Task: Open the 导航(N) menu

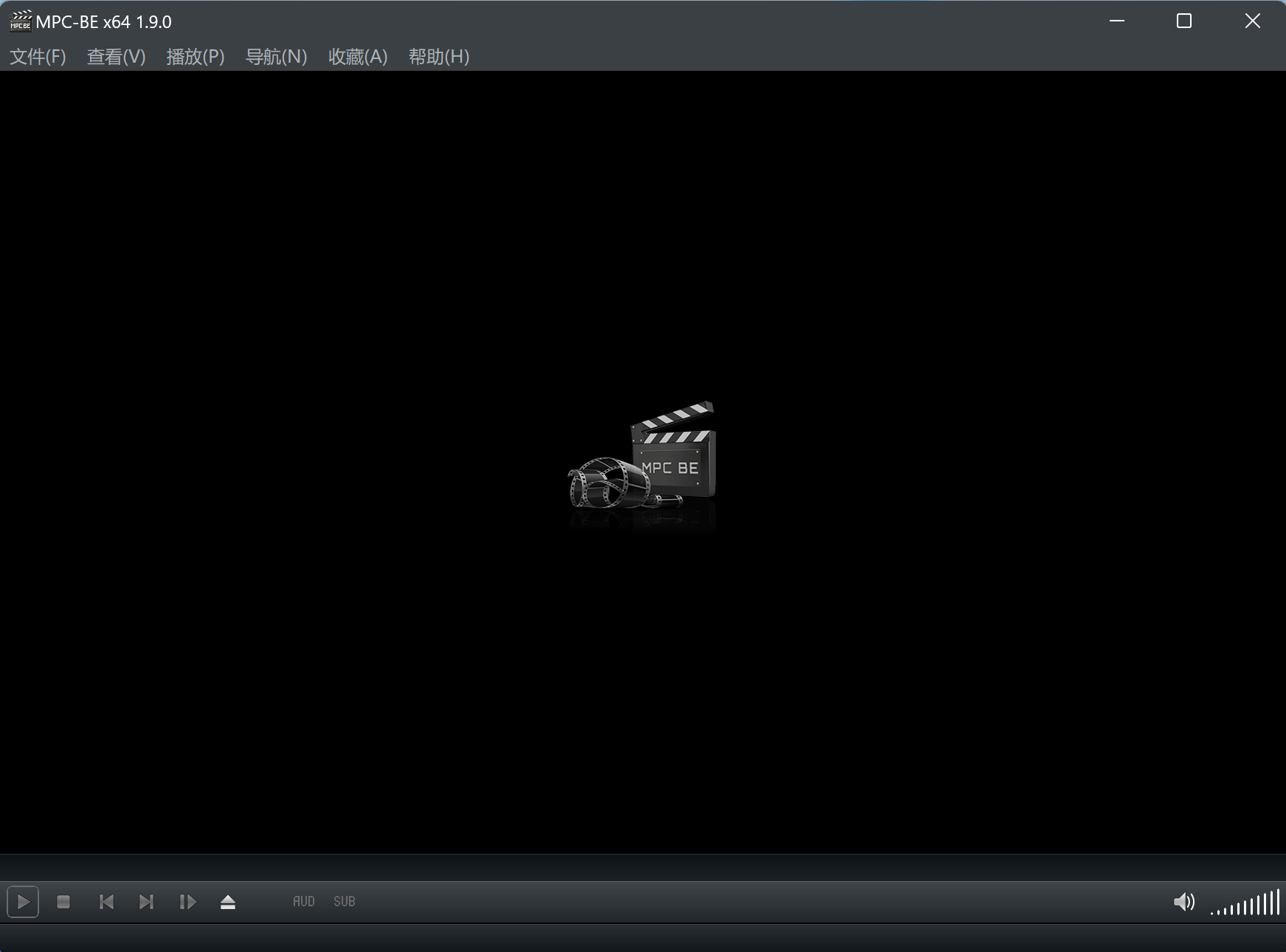Action: pyautogui.click(x=276, y=57)
